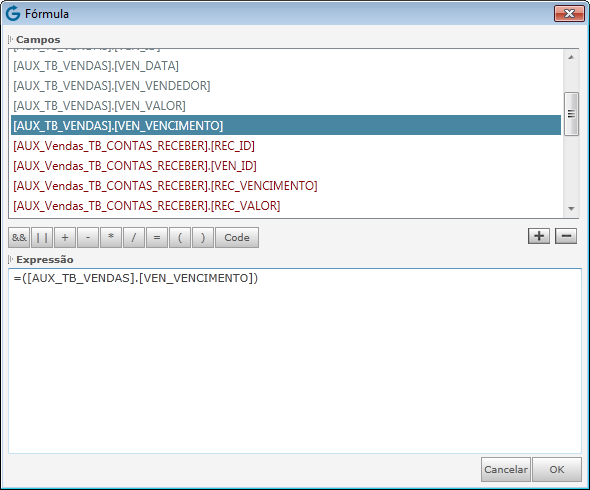The width and height of the screenshot is (590, 490).
Task: Insert the division slash operator
Action: coord(134,237)
